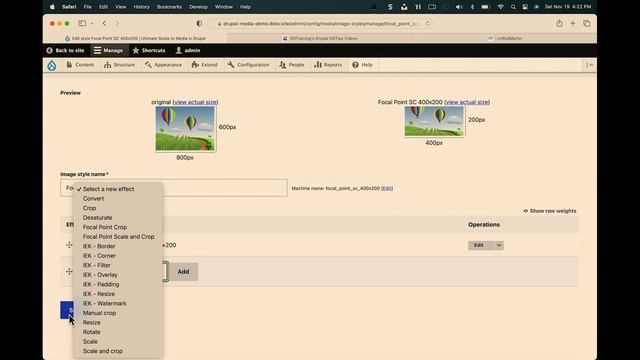The height and width of the screenshot is (360, 640).
Task: Select Focal Point Scale and Crop
Action: pos(118,237)
